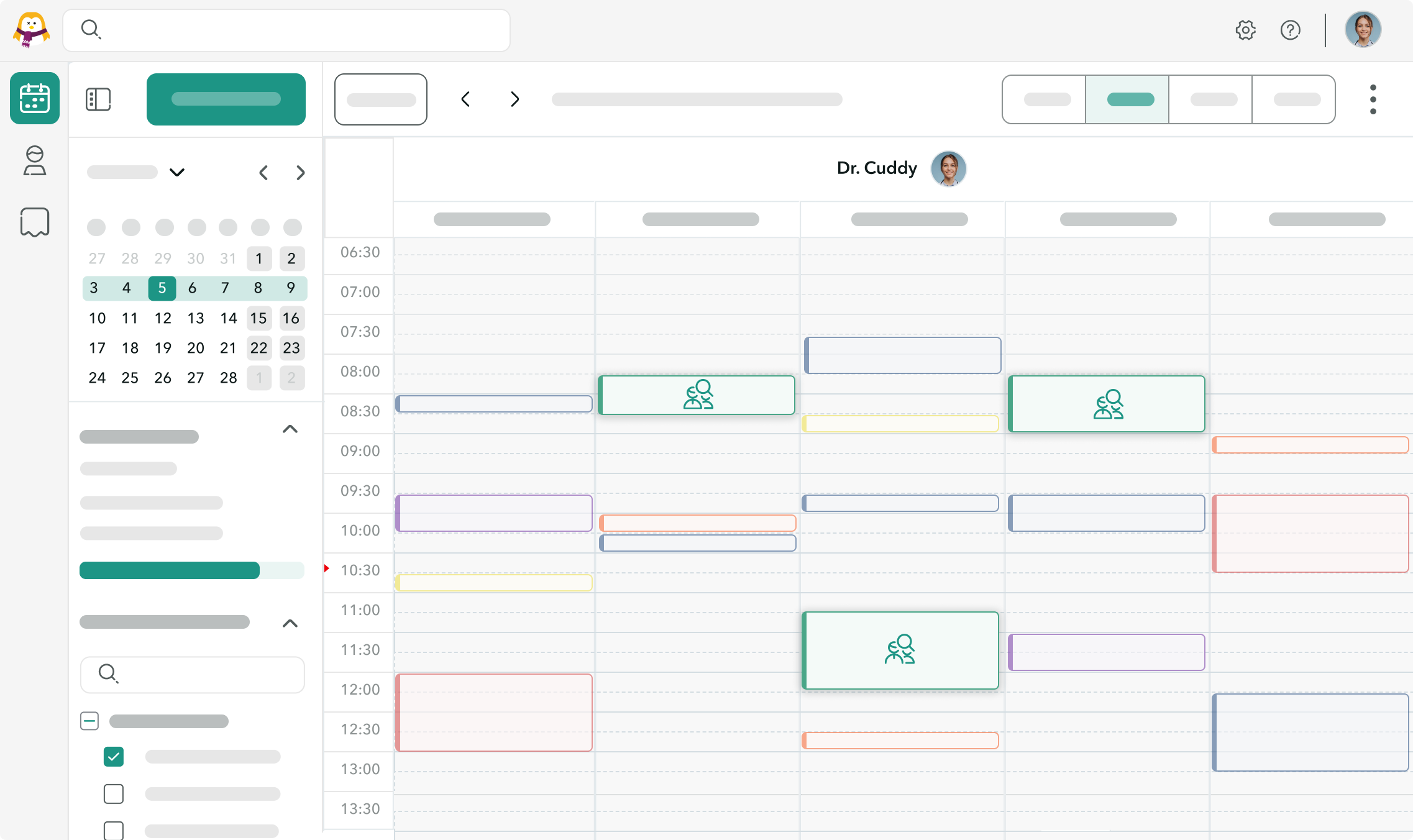Open yellow appointment at 08:30 in third column
The width and height of the screenshot is (1413, 840).
[x=900, y=424]
